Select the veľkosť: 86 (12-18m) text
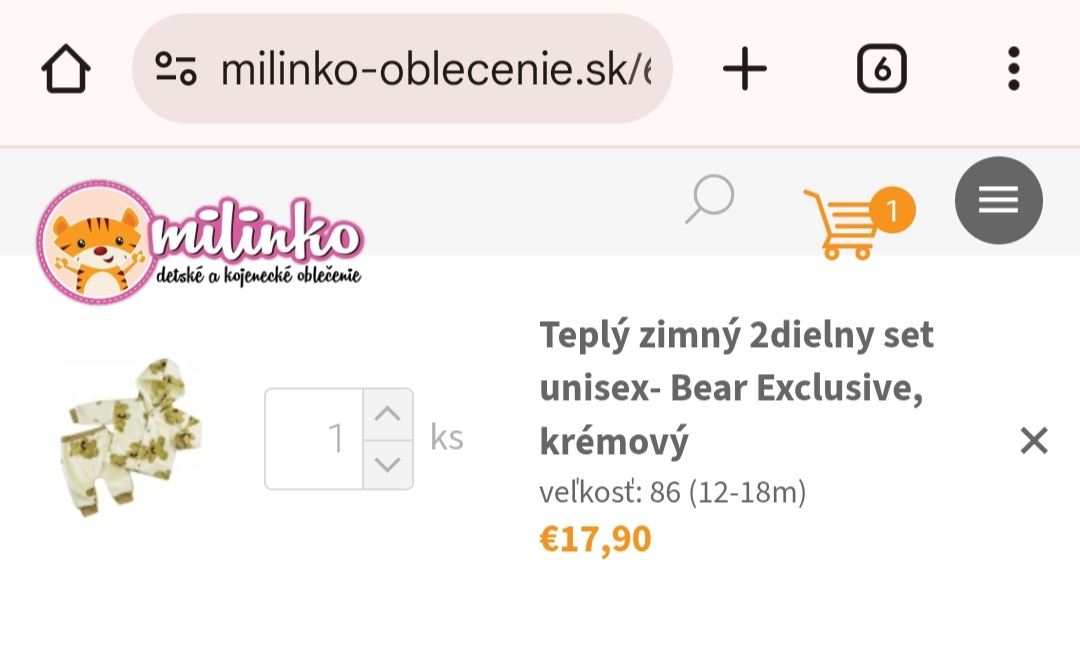Image resolution: width=1080 pixels, height=650 pixels. coord(672,492)
